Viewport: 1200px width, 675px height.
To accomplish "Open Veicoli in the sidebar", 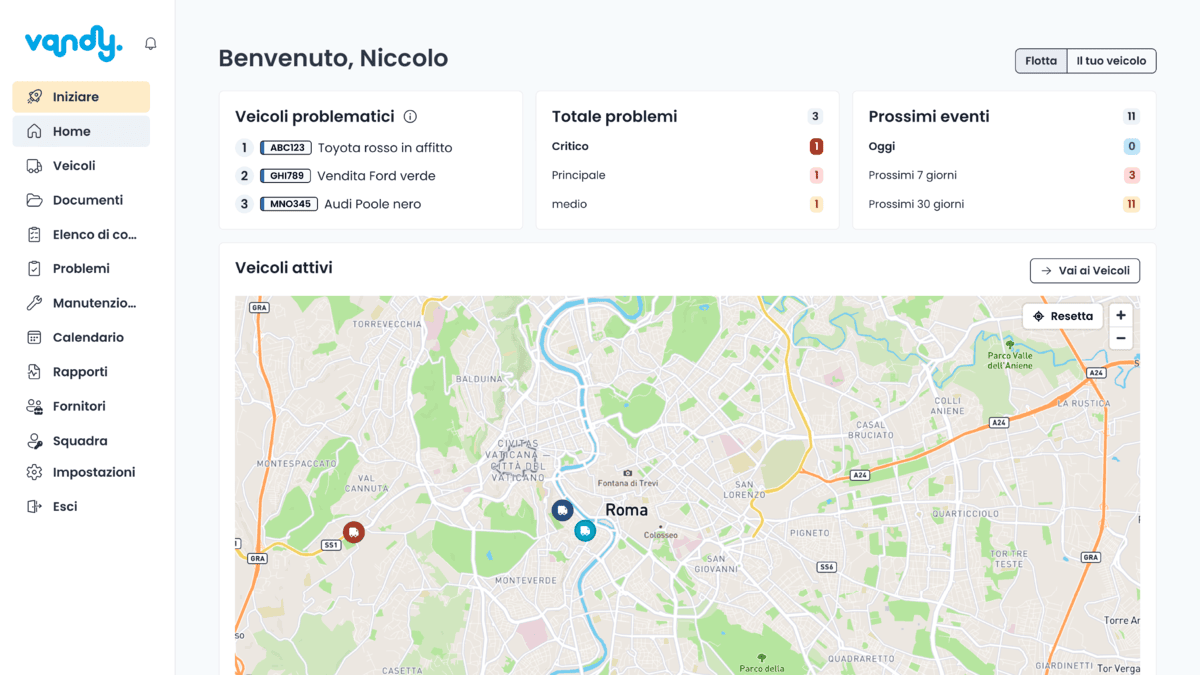I will pyautogui.click(x=74, y=166).
